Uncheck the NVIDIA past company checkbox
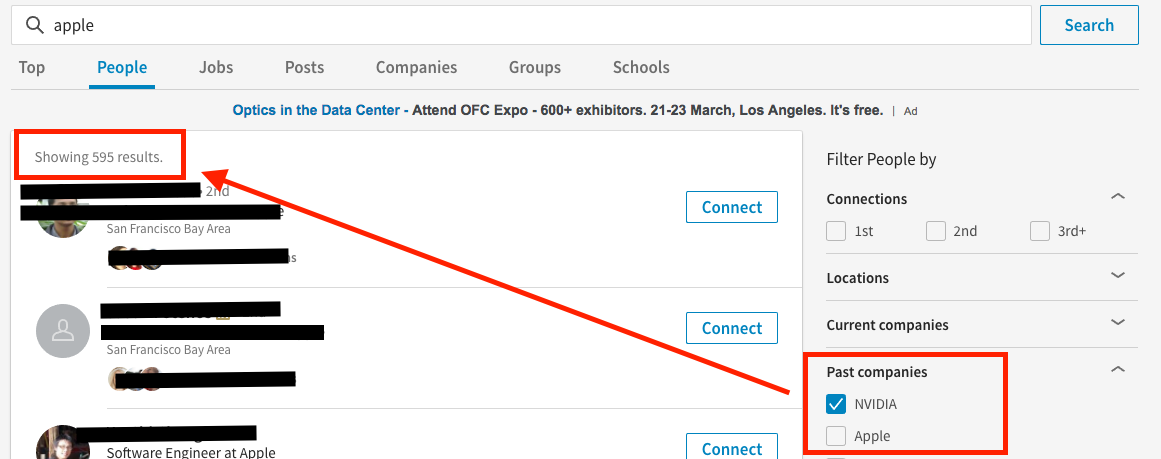This screenshot has height=459, width=1161. (x=836, y=404)
